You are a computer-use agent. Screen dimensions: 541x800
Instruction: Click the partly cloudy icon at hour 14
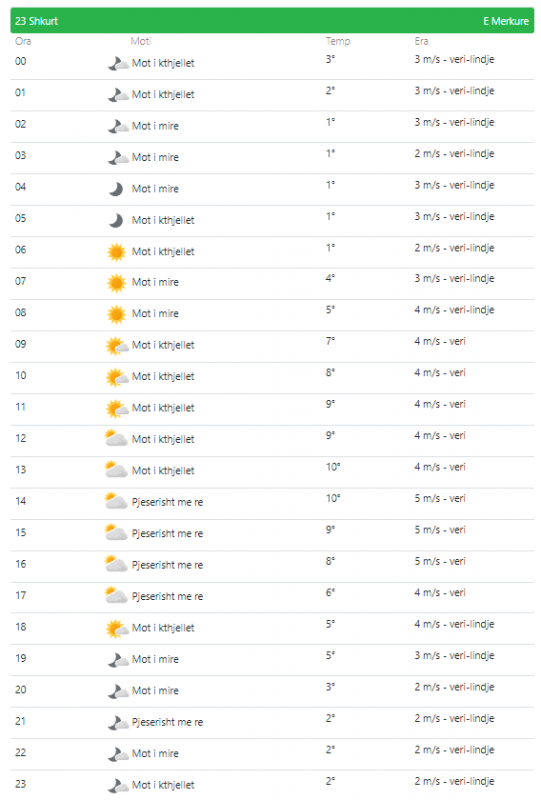(116, 502)
